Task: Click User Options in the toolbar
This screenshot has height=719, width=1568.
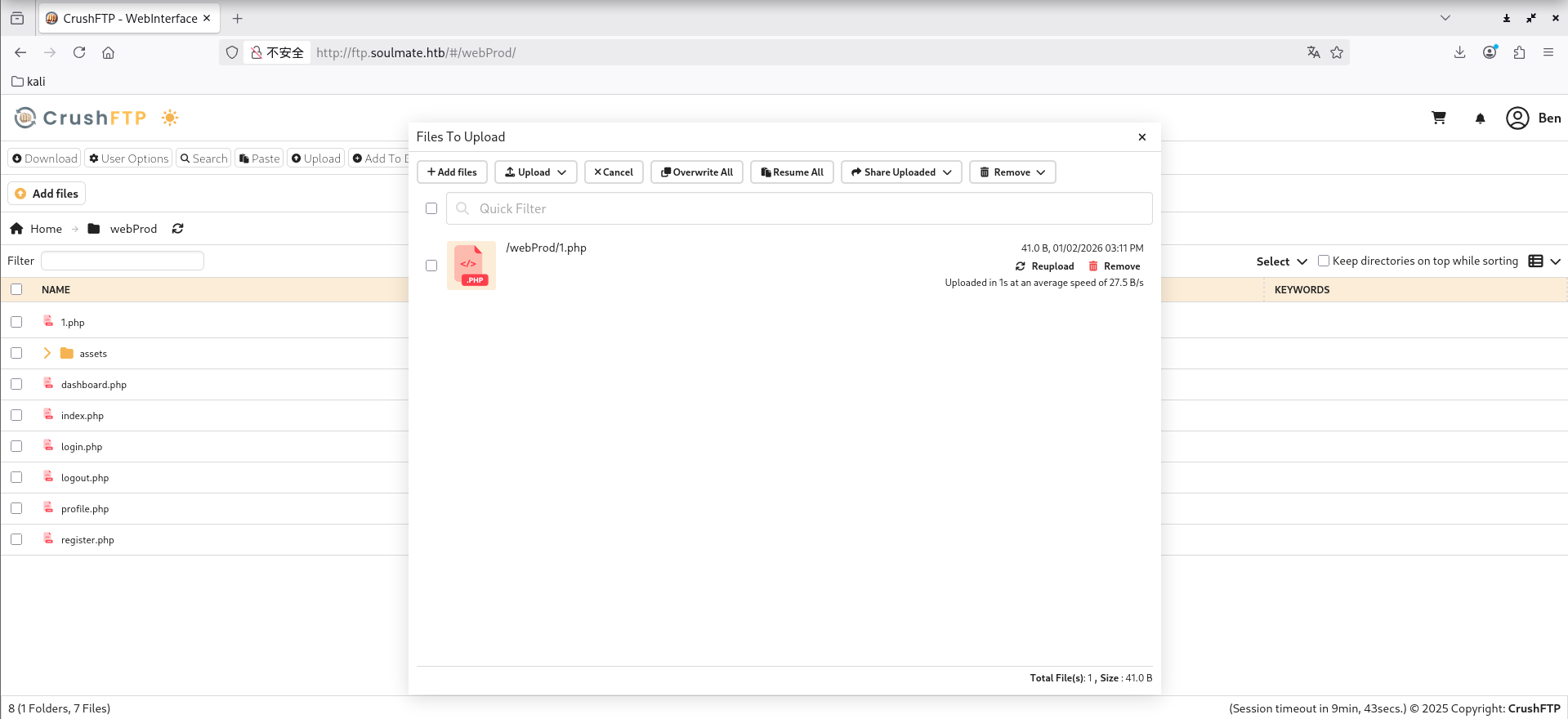Action: [x=129, y=159]
